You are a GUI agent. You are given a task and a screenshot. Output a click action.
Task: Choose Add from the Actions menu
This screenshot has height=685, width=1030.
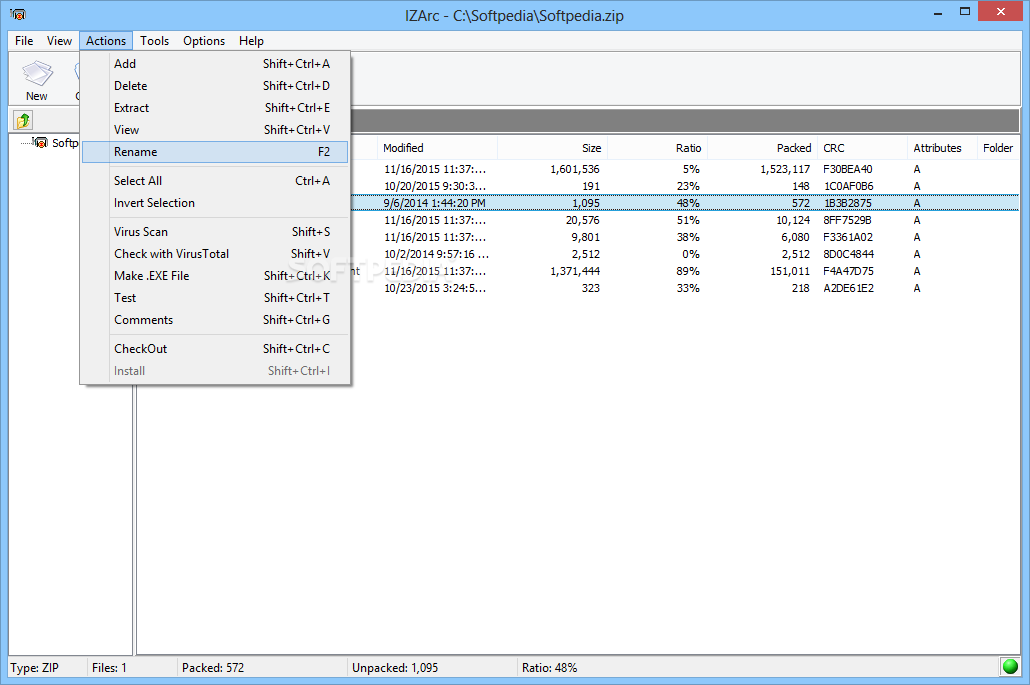(x=215, y=64)
